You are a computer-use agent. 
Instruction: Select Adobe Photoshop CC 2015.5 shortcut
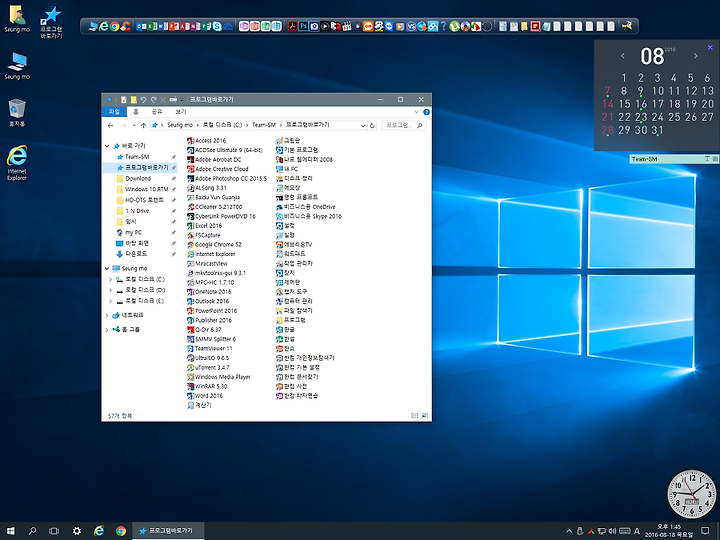227,178
